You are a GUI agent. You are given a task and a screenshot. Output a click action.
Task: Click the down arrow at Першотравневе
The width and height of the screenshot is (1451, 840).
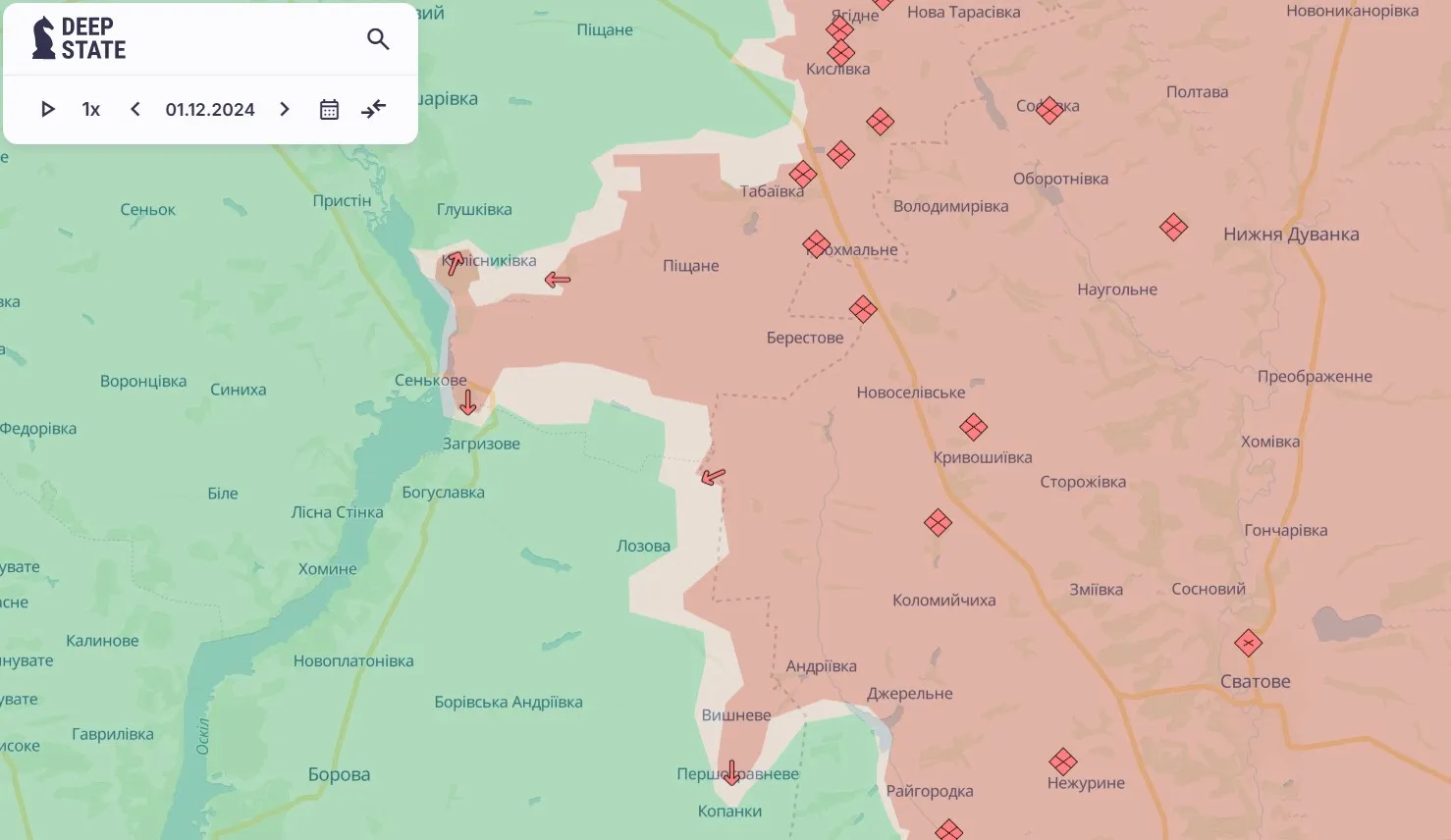click(731, 772)
